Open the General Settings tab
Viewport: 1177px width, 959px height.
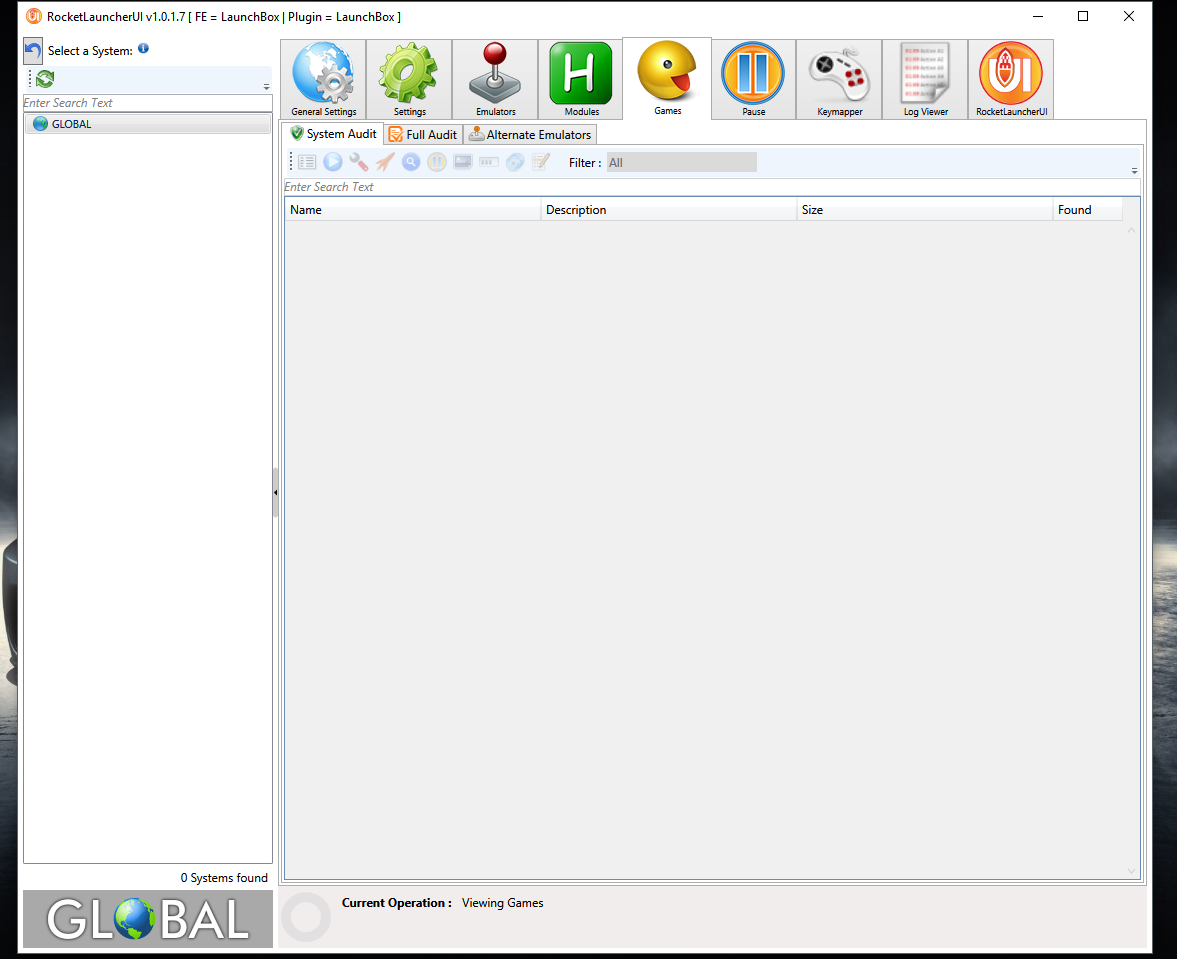[x=324, y=80]
